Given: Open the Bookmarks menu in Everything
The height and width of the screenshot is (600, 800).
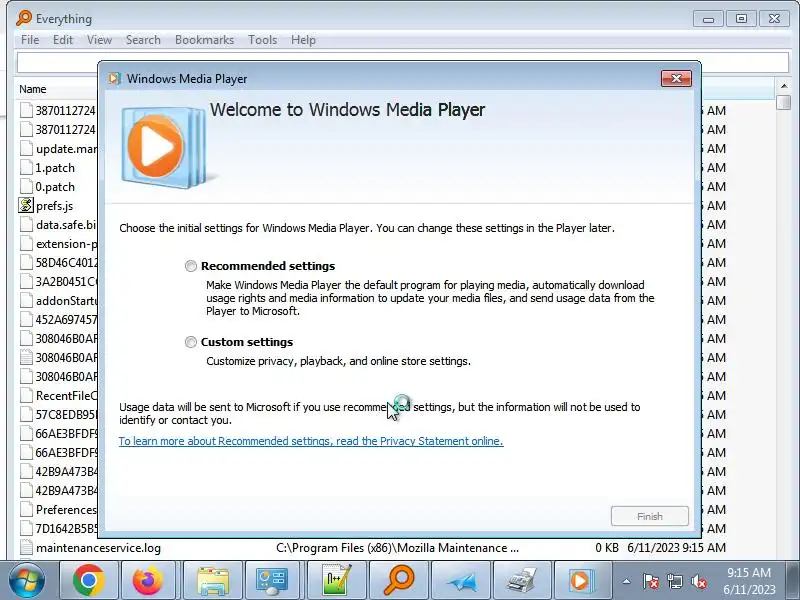Looking at the screenshot, I should pos(204,40).
